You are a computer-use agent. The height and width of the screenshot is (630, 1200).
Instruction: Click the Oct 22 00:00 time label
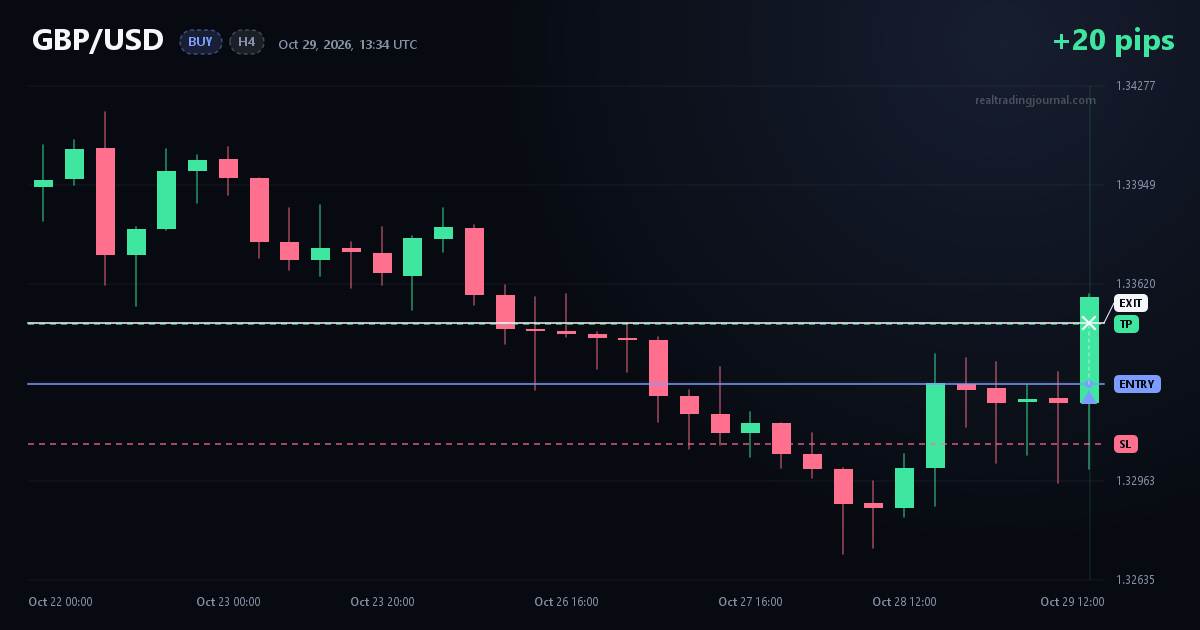tap(60, 602)
